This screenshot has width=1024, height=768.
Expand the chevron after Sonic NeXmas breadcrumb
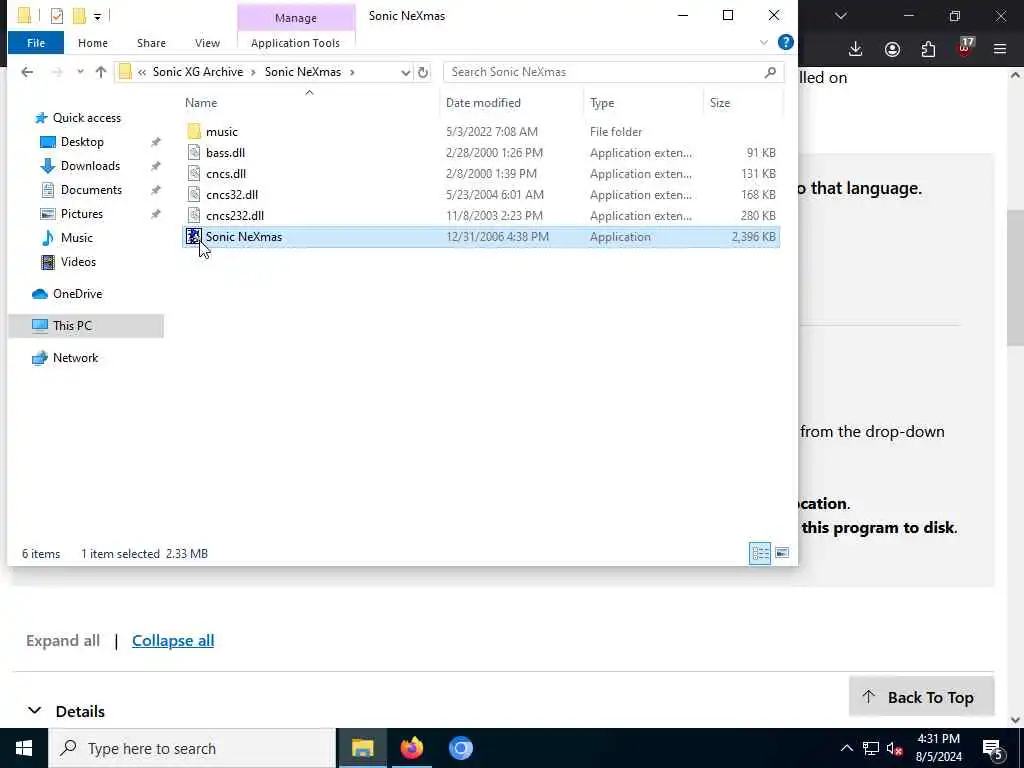coord(352,72)
